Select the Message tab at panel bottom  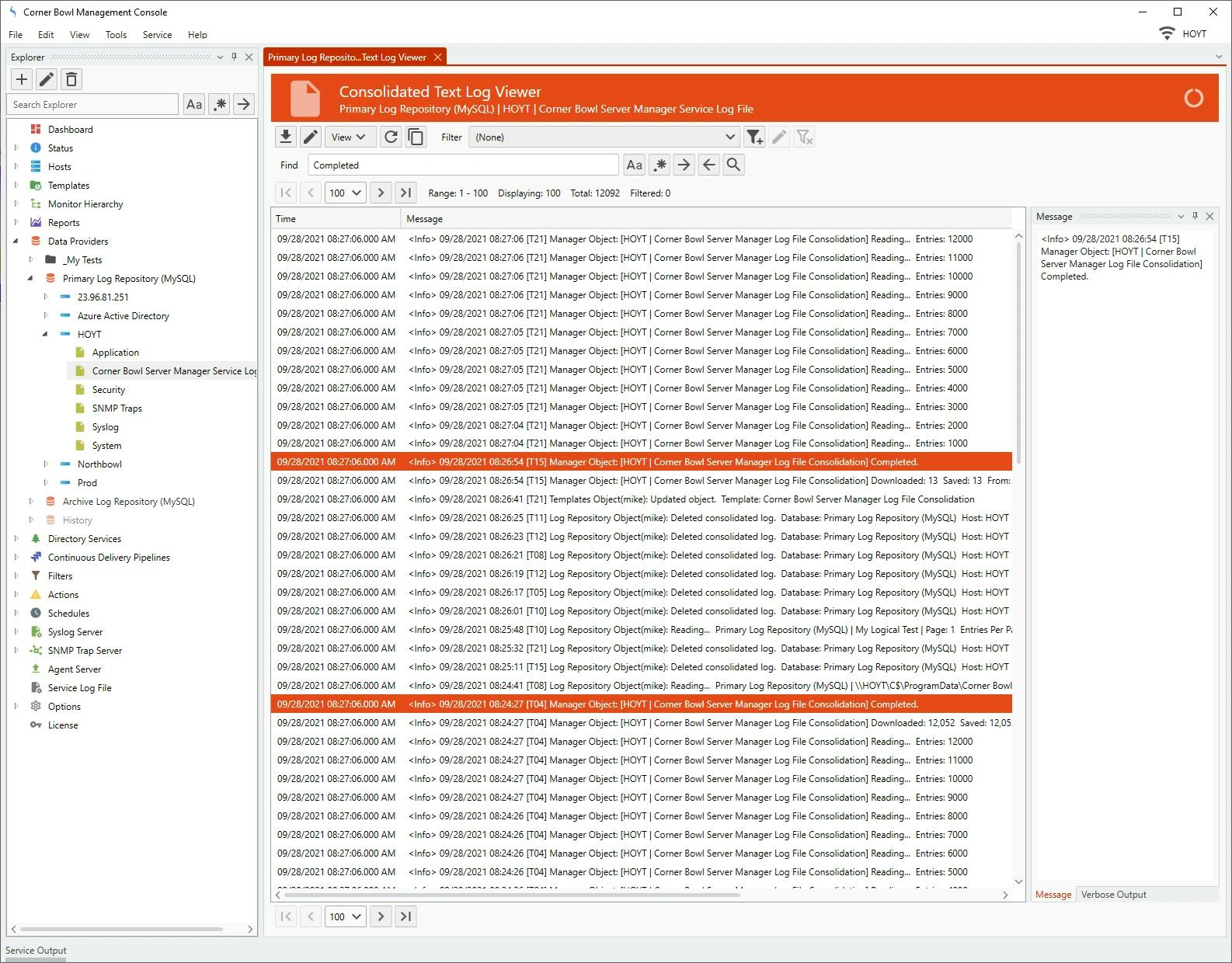(x=1053, y=895)
